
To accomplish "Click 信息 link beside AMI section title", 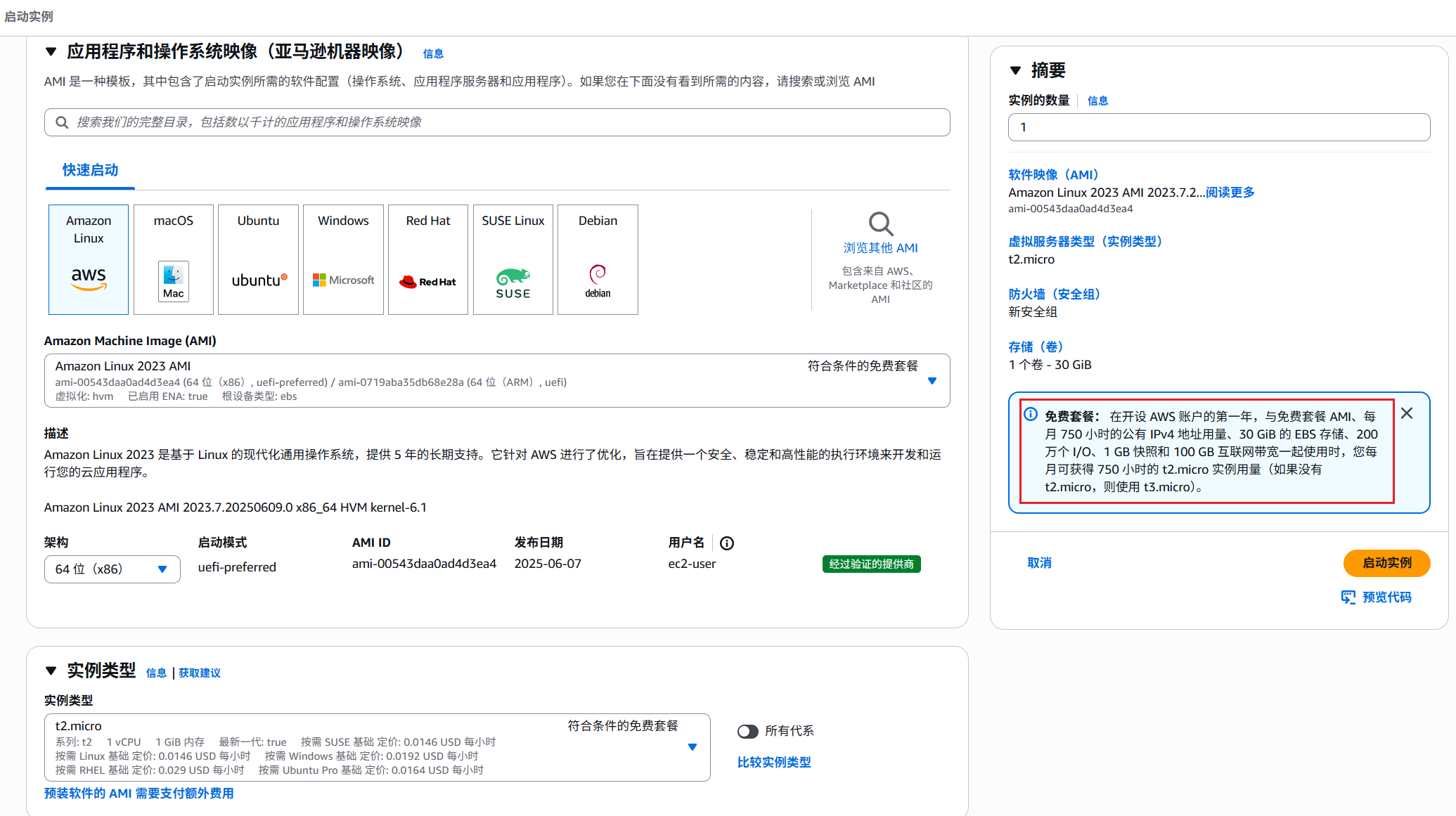I will tap(433, 53).
